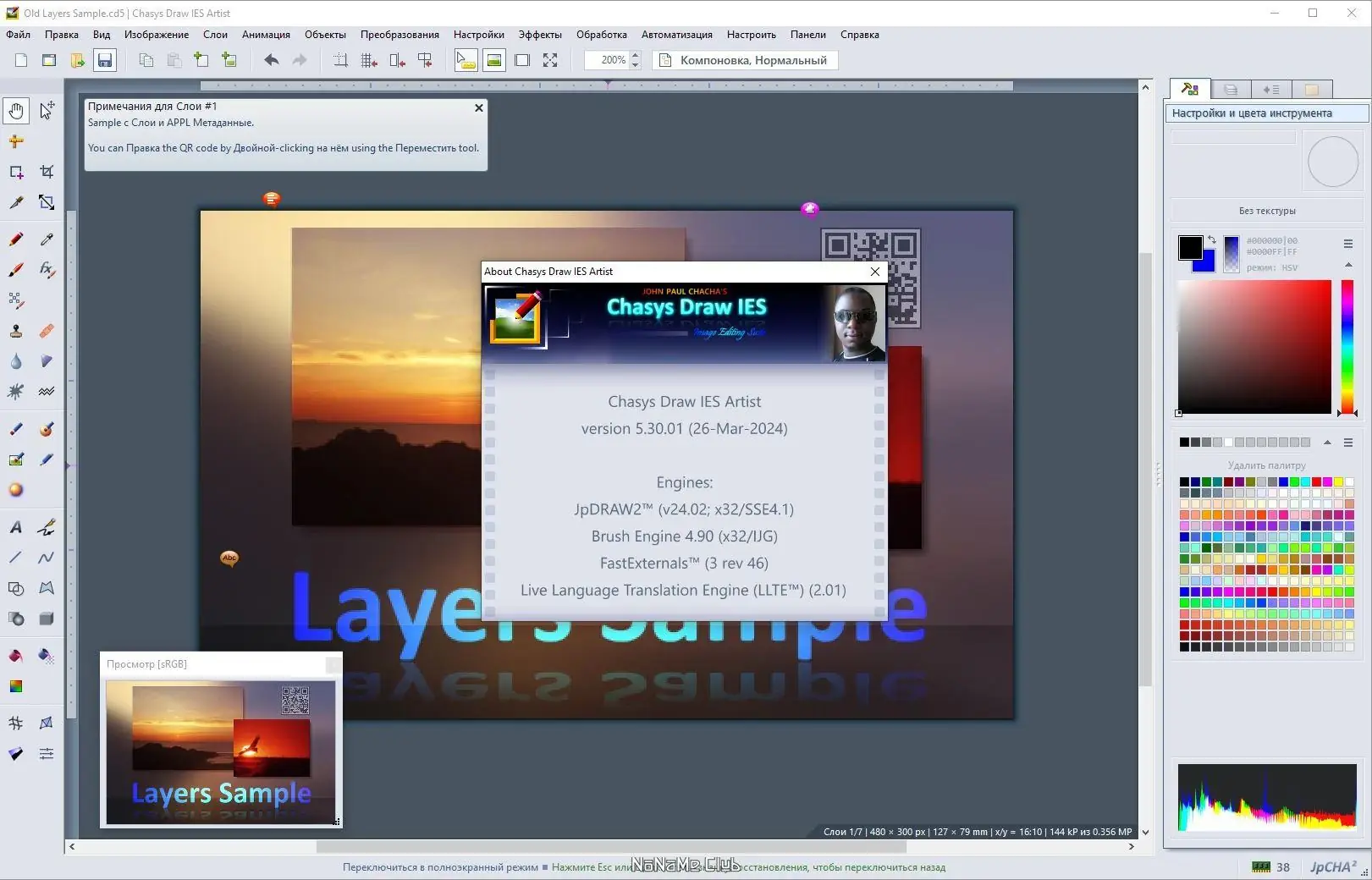Click the fit-to-screen expand arrows icon
This screenshot has width=1372, height=880.
point(550,60)
